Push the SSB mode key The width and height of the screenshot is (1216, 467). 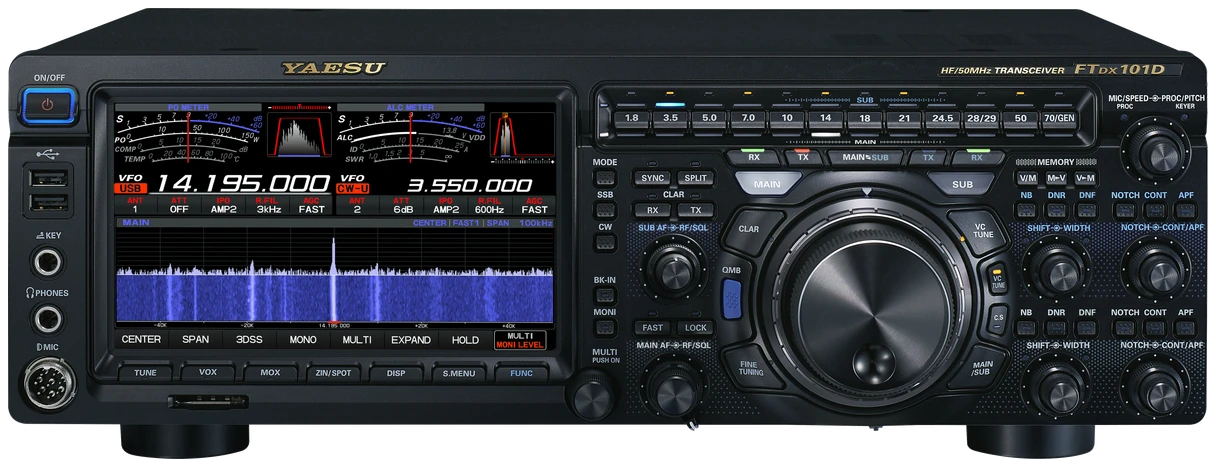click(x=604, y=211)
